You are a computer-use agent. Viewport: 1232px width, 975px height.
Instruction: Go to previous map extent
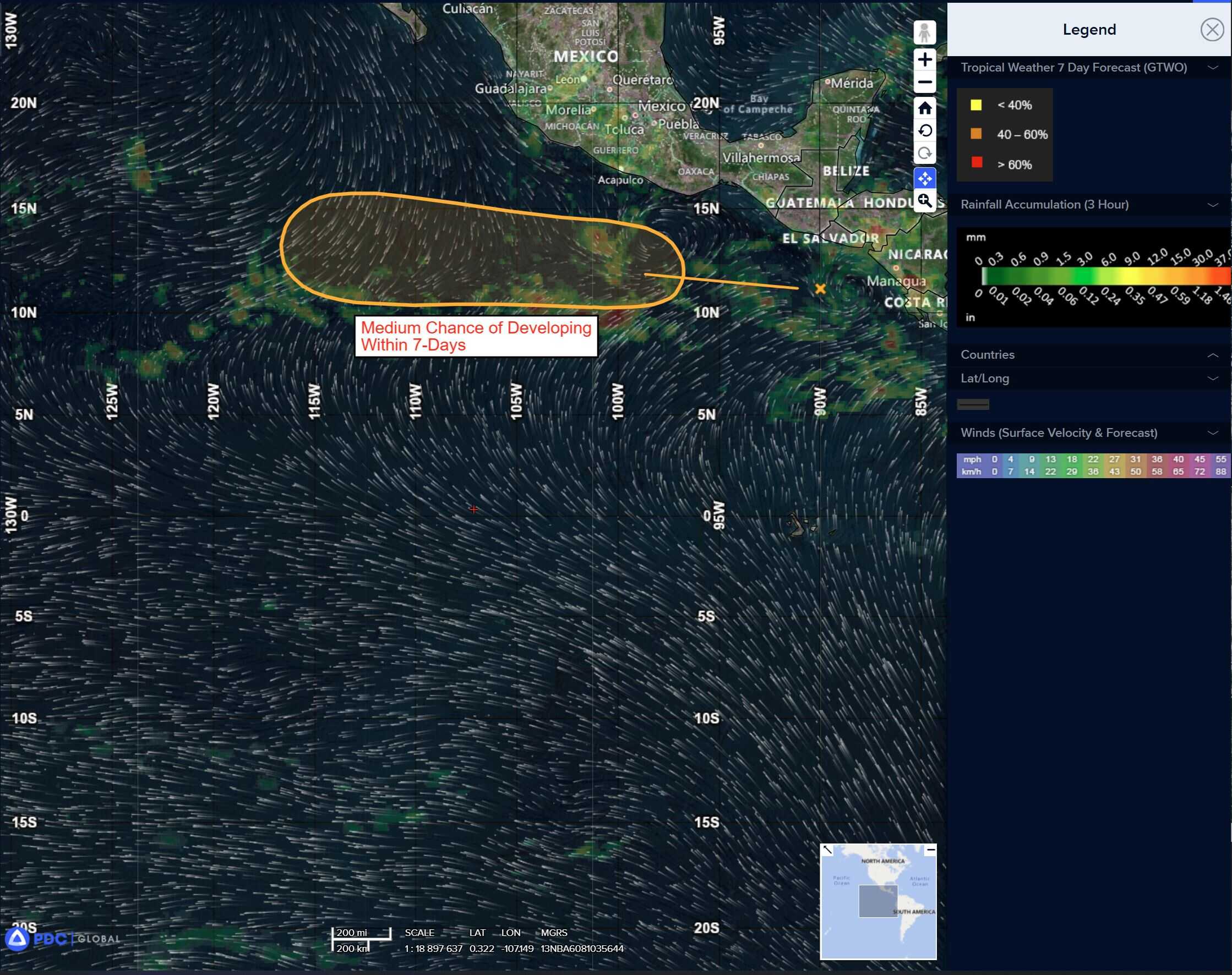[924, 131]
